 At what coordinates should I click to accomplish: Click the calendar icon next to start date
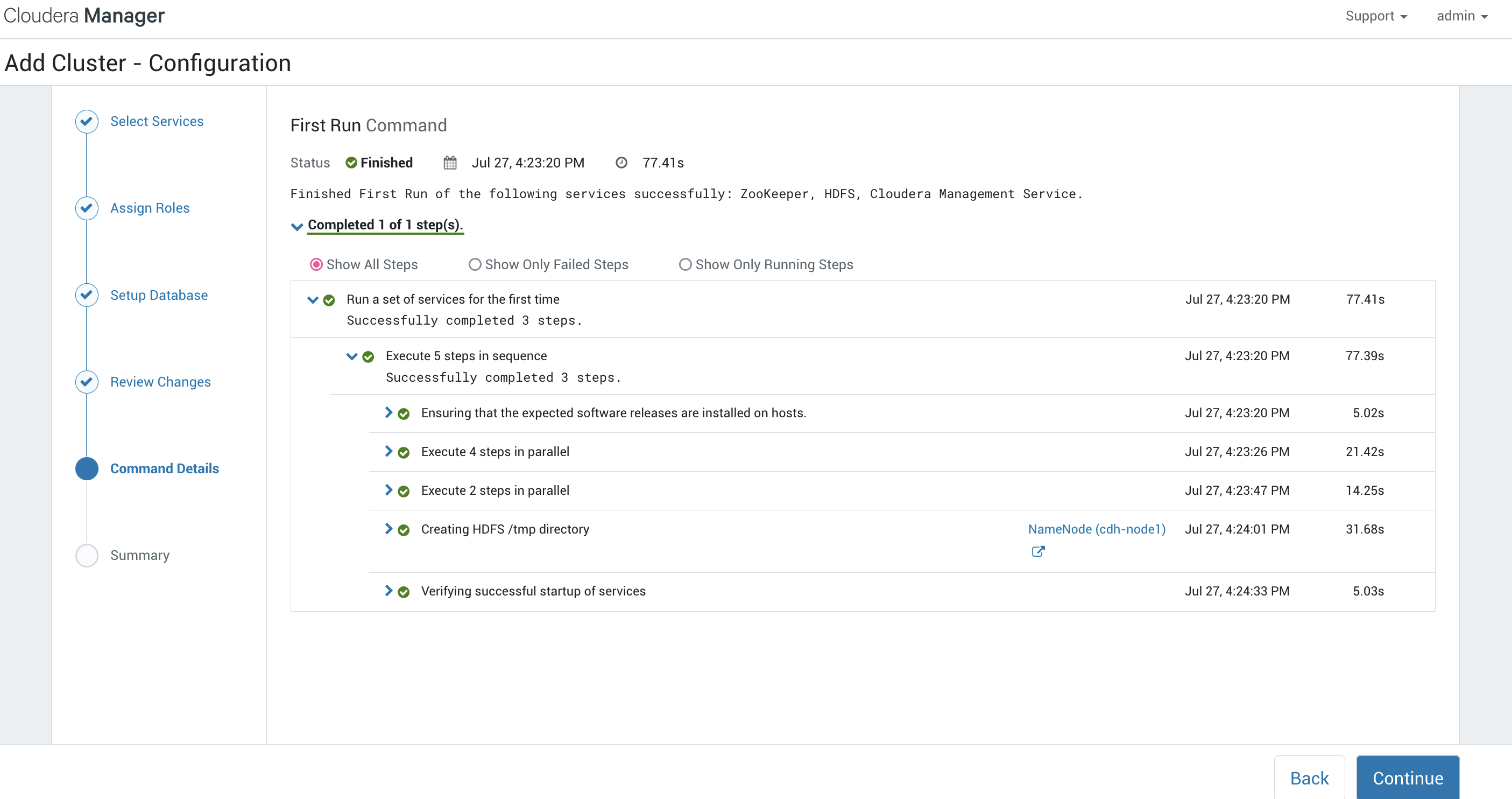pos(450,163)
